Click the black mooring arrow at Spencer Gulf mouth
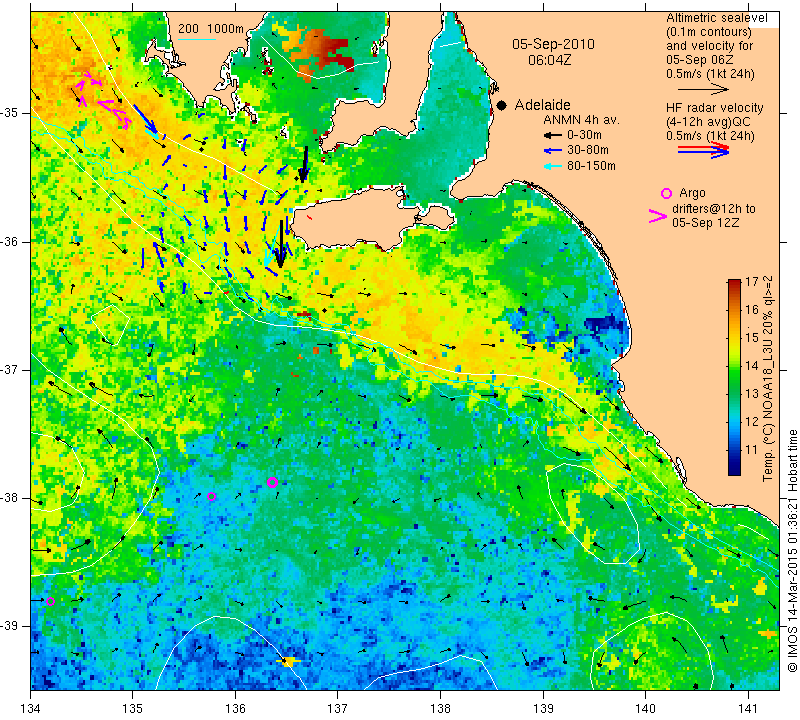Image resolution: width=800 pixels, height=720 pixels. [x=304, y=164]
